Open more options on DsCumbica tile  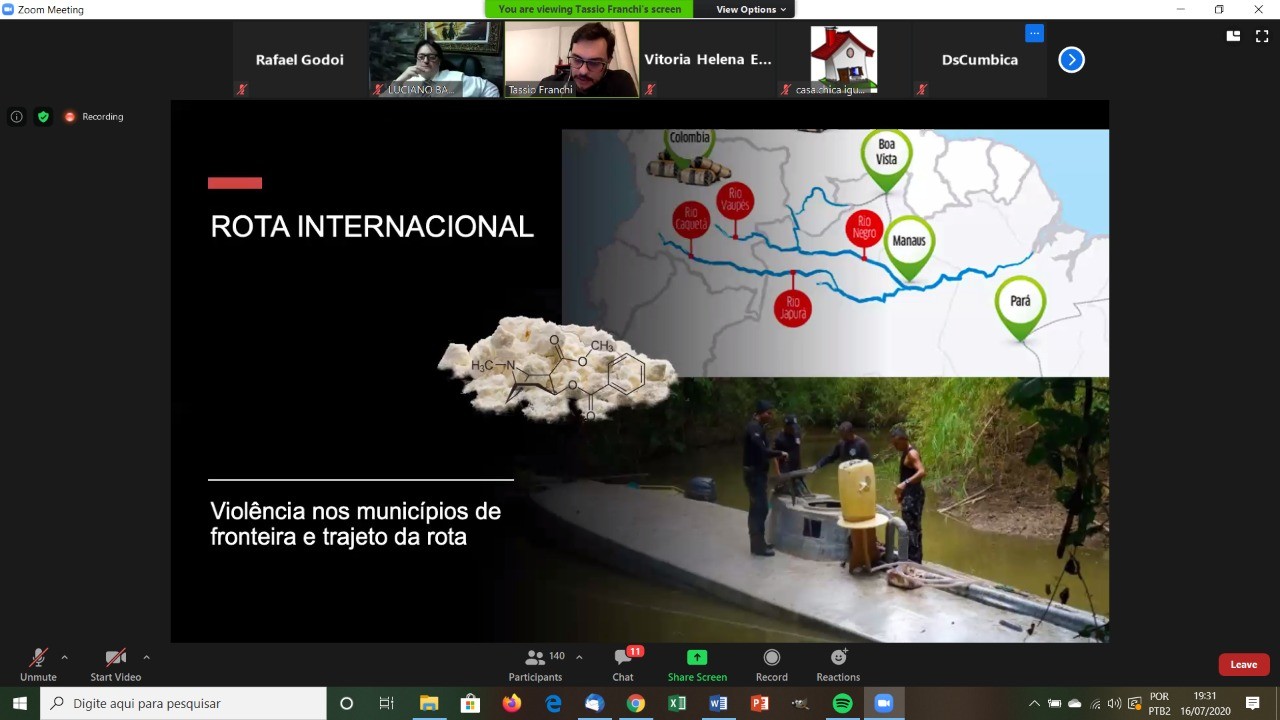click(1034, 34)
